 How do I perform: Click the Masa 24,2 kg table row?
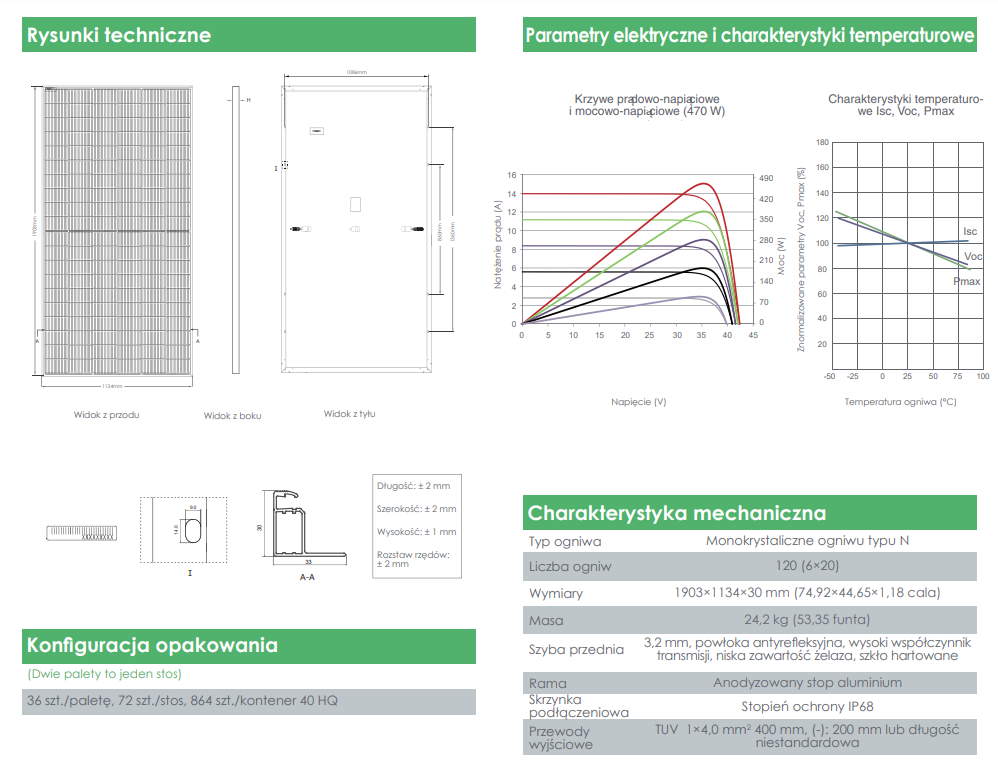pyautogui.click(x=750, y=620)
